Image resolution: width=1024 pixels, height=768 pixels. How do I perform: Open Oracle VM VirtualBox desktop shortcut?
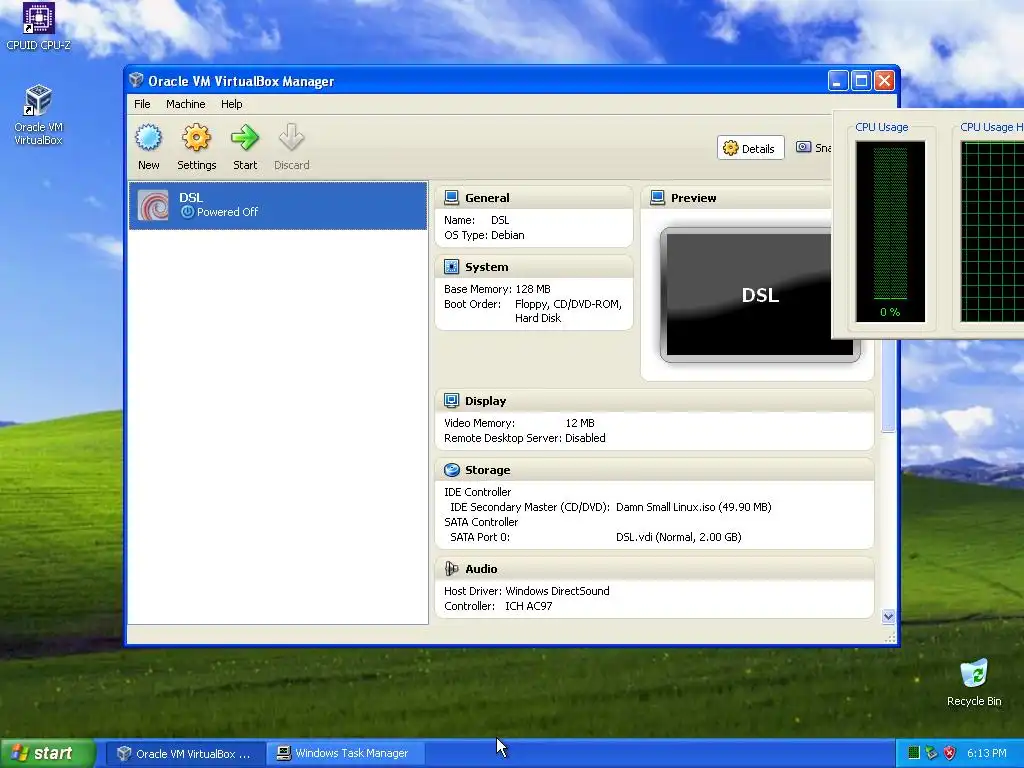39,115
